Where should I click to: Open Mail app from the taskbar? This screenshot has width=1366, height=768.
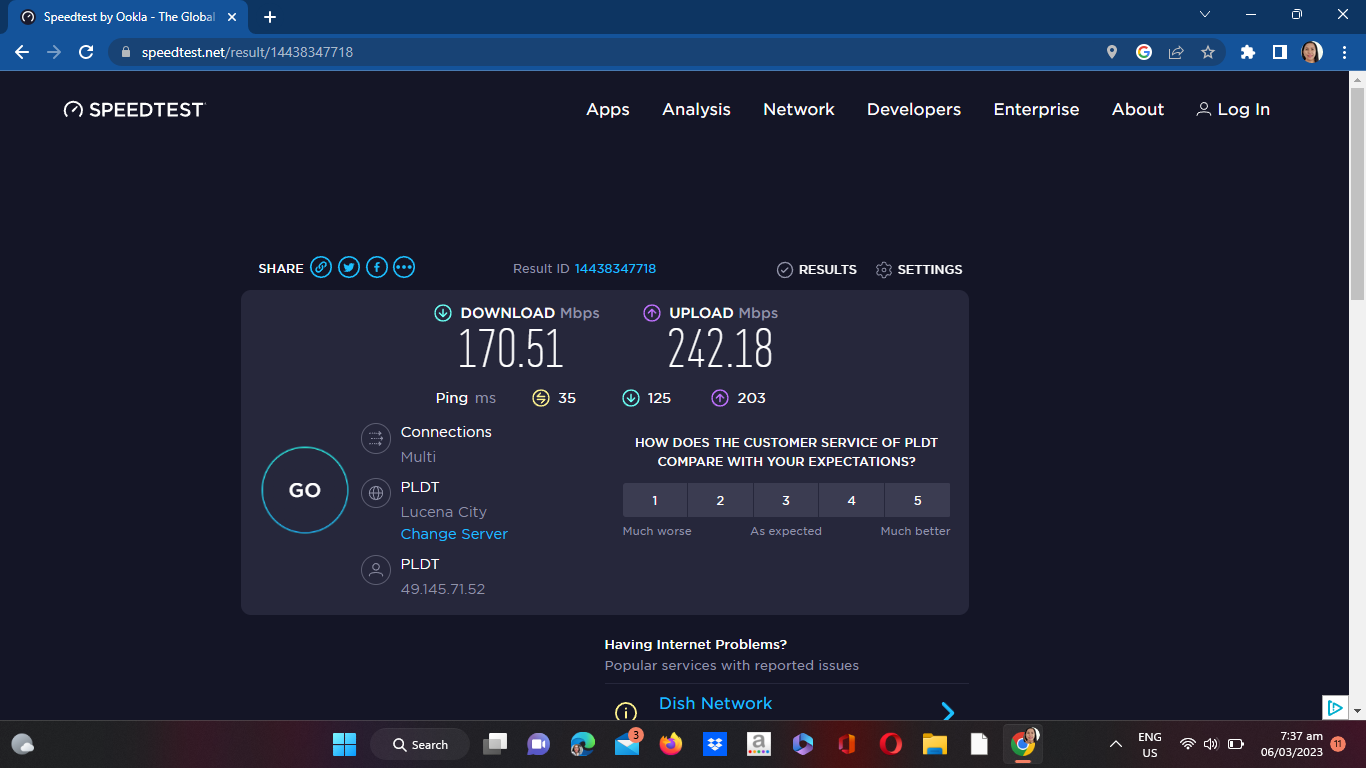pos(627,744)
